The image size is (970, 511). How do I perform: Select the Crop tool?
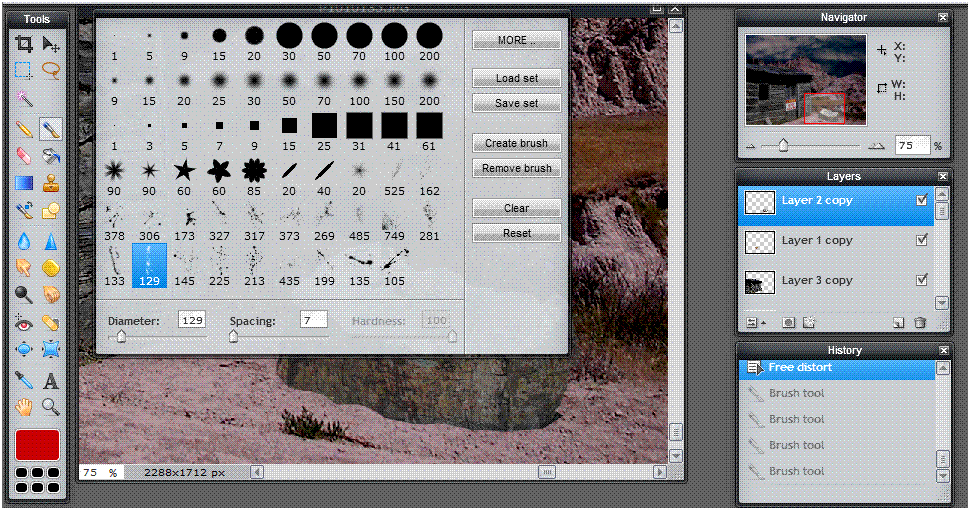pyautogui.click(x=24, y=44)
